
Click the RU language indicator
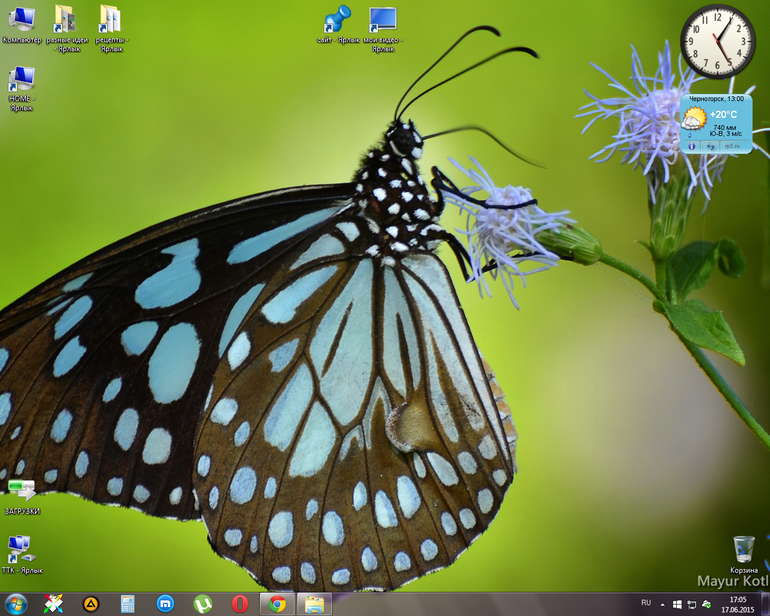click(x=646, y=603)
